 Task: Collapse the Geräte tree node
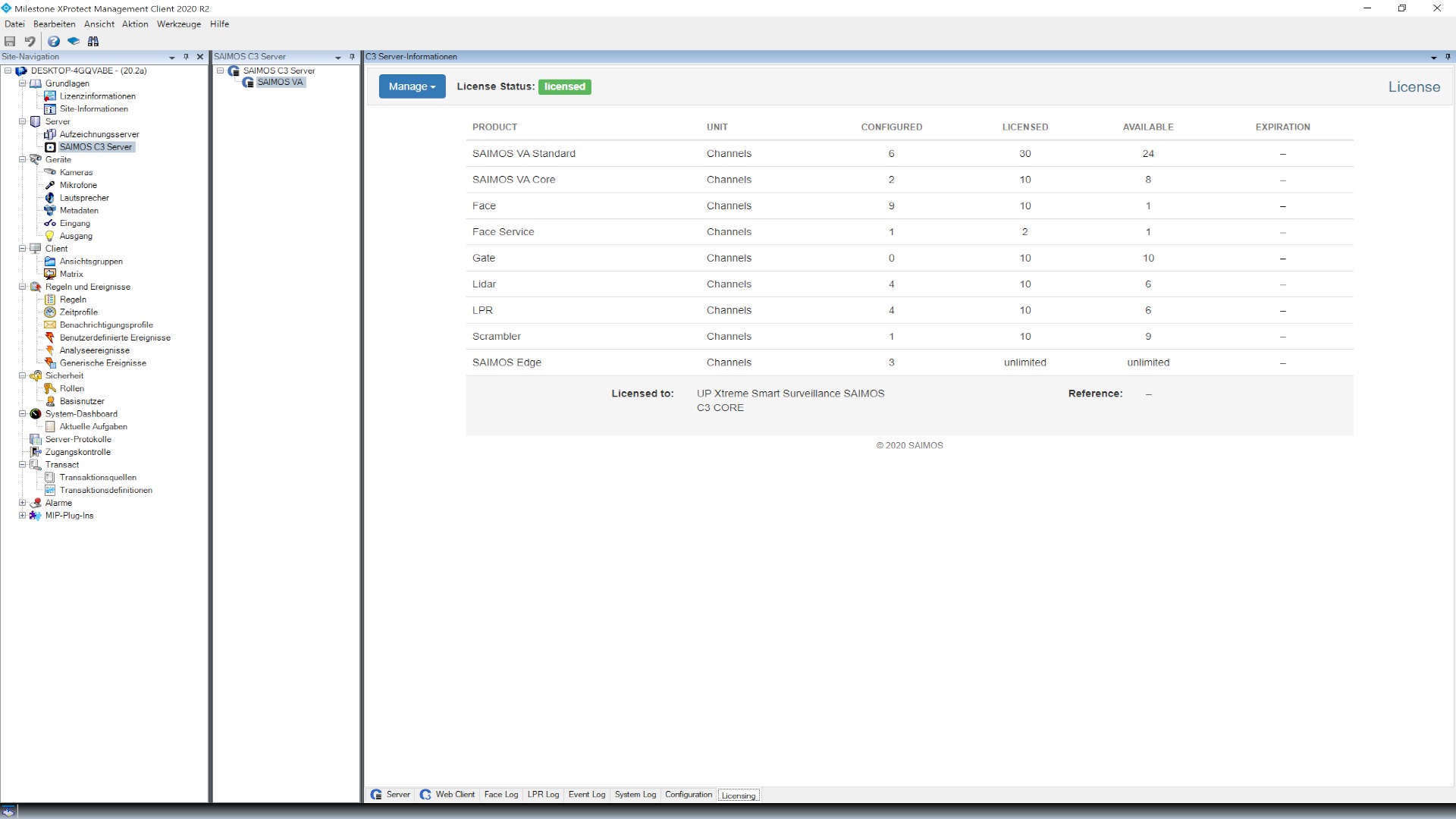click(22, 160)
